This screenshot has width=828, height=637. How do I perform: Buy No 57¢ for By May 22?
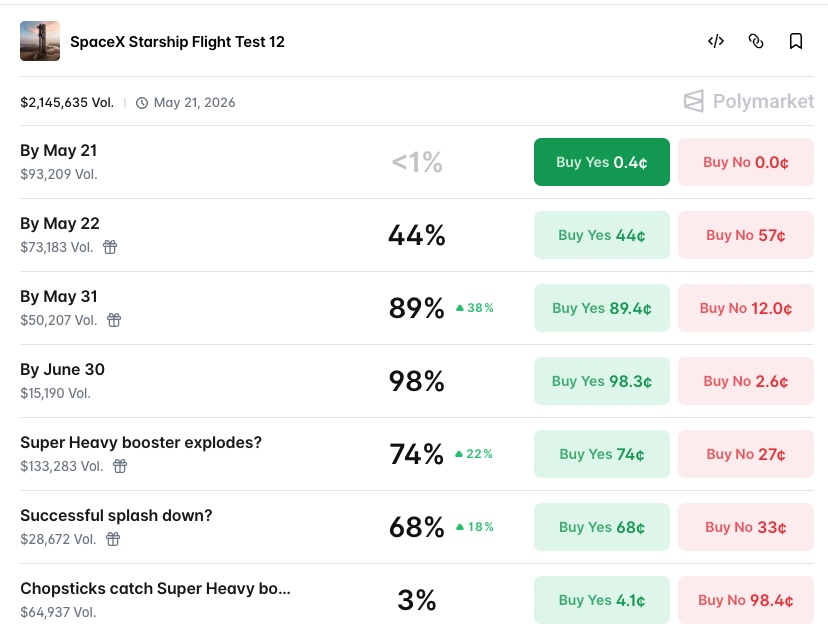tap(746, 235)
